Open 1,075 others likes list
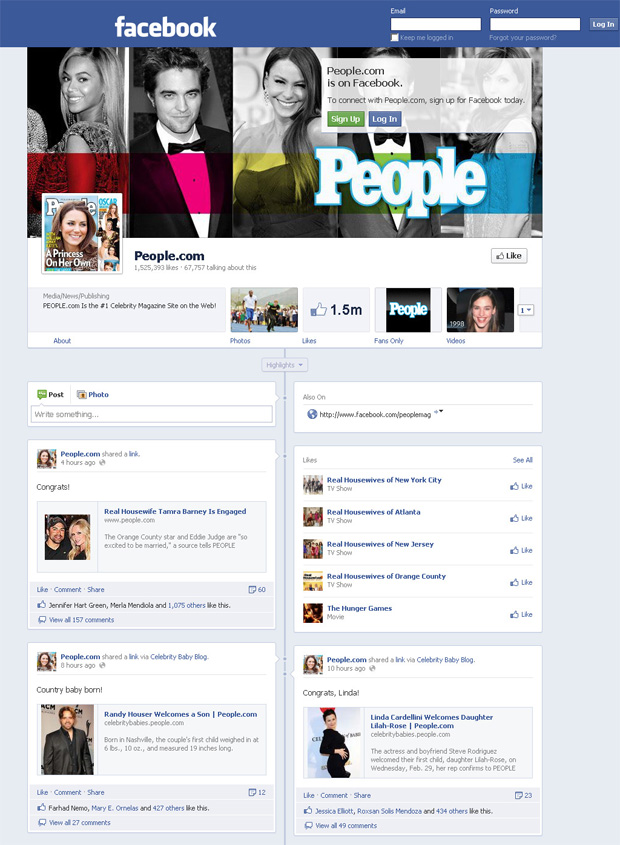The image size is (620, 845). point(187,605)
